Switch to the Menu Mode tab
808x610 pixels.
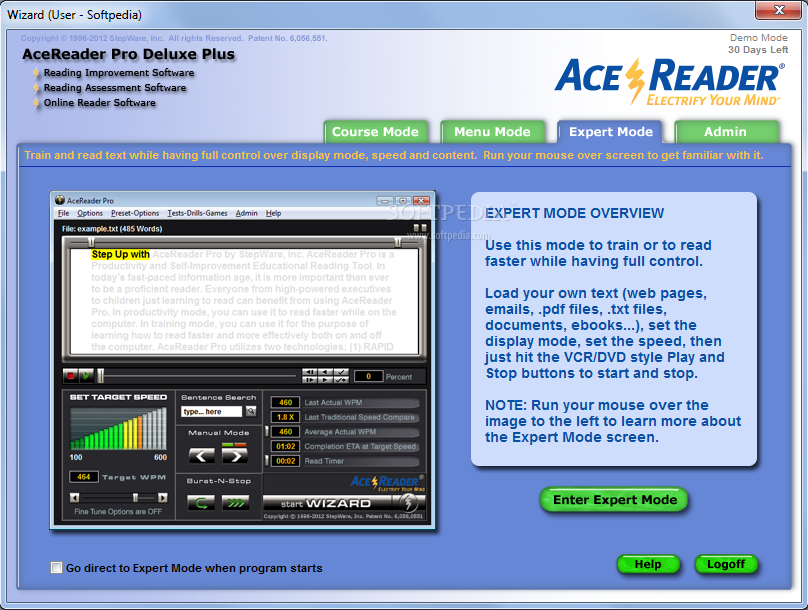point(492,132)
